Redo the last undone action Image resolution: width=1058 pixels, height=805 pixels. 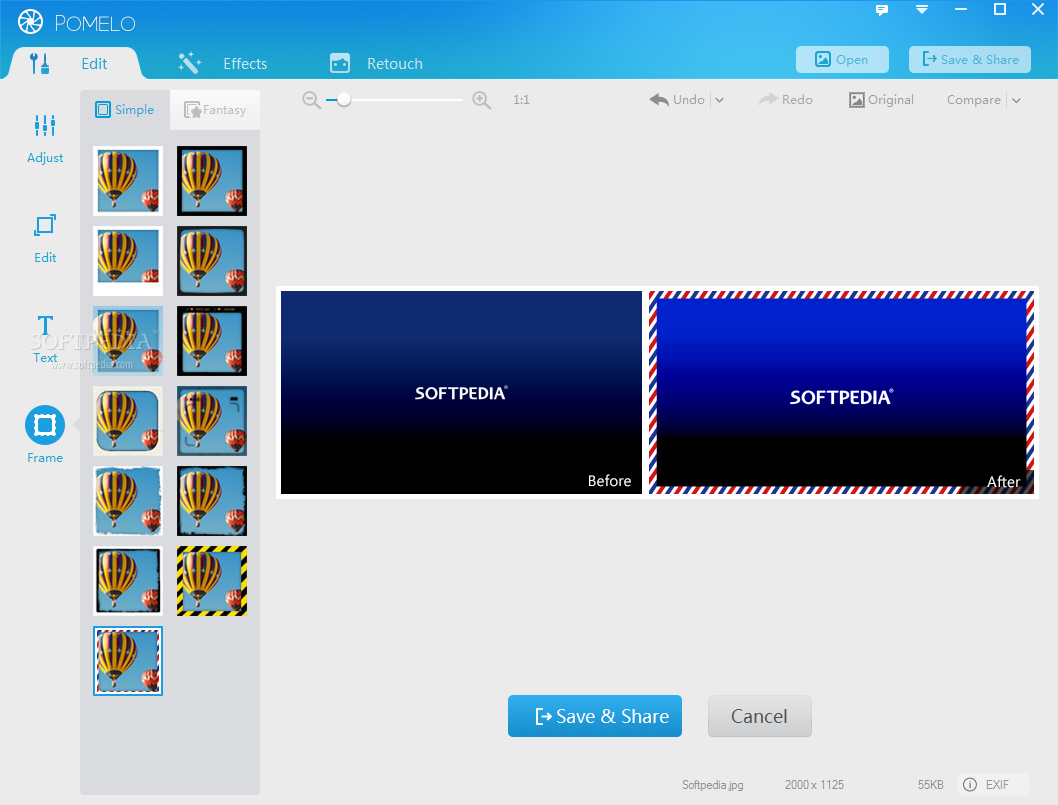click(785, 100)
